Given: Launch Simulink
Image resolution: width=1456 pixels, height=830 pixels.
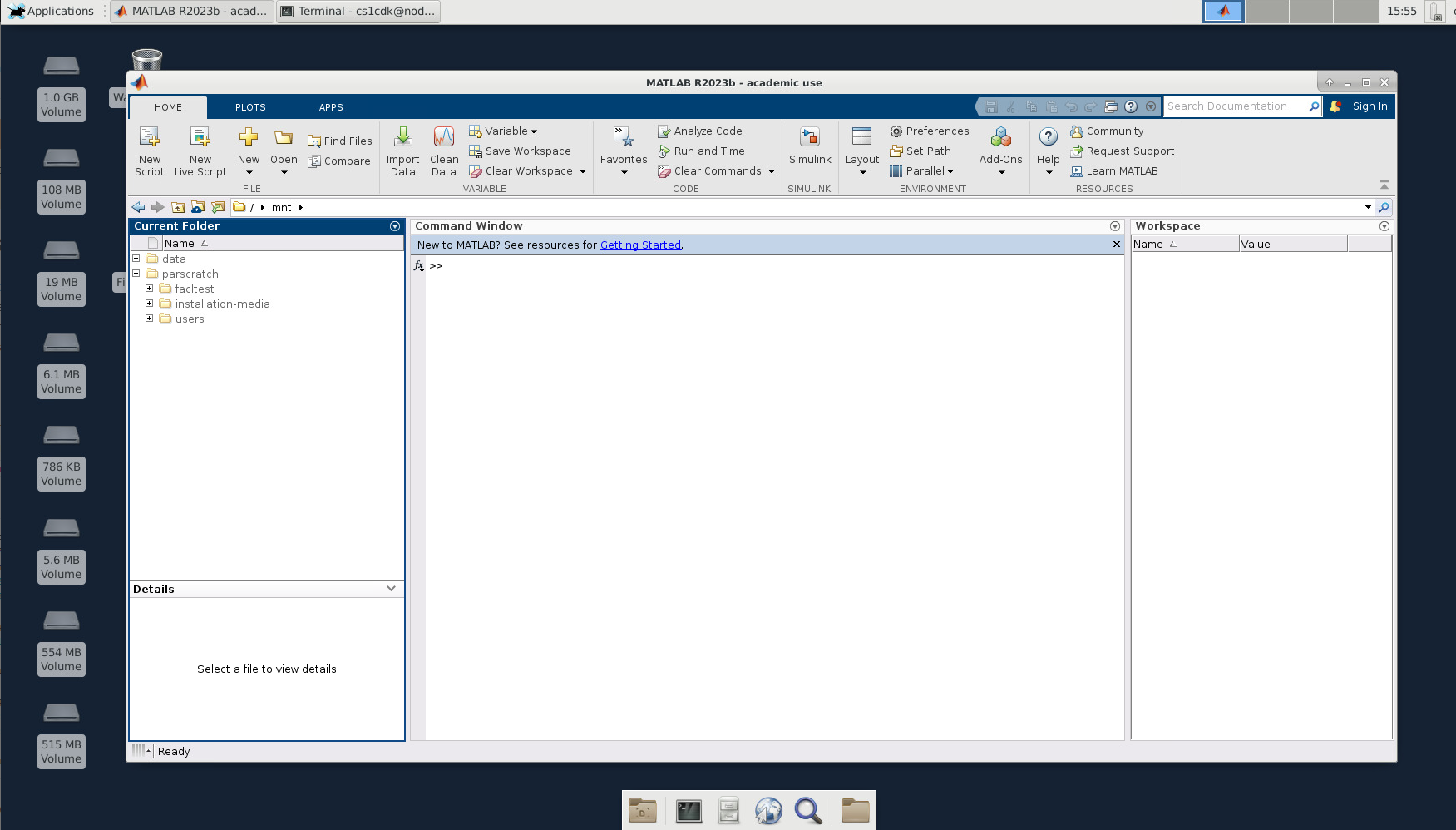Looking at the screenshot, I should [x=810, y=146].
